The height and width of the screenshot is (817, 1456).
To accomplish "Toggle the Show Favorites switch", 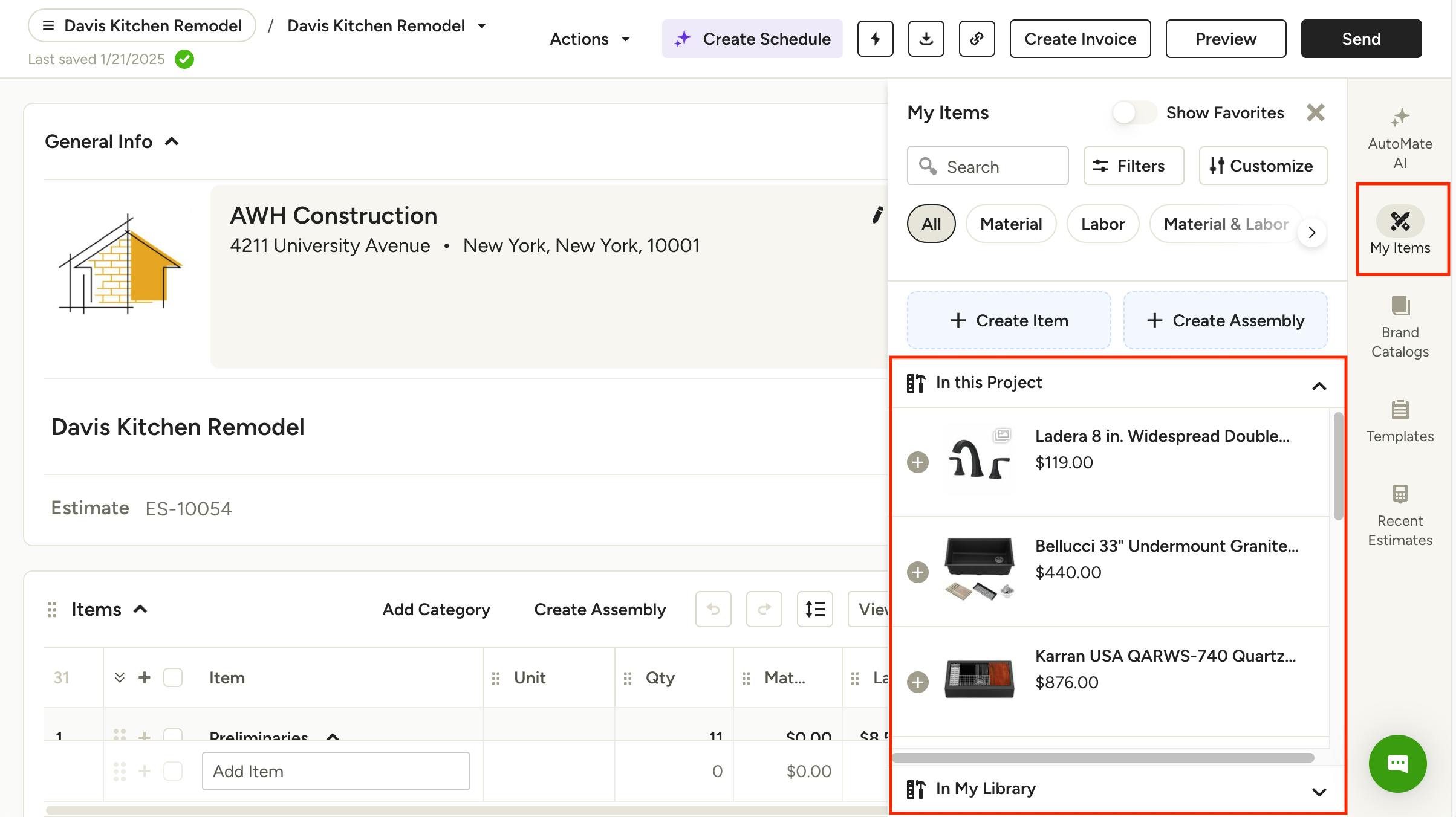I will (1134, 112).
